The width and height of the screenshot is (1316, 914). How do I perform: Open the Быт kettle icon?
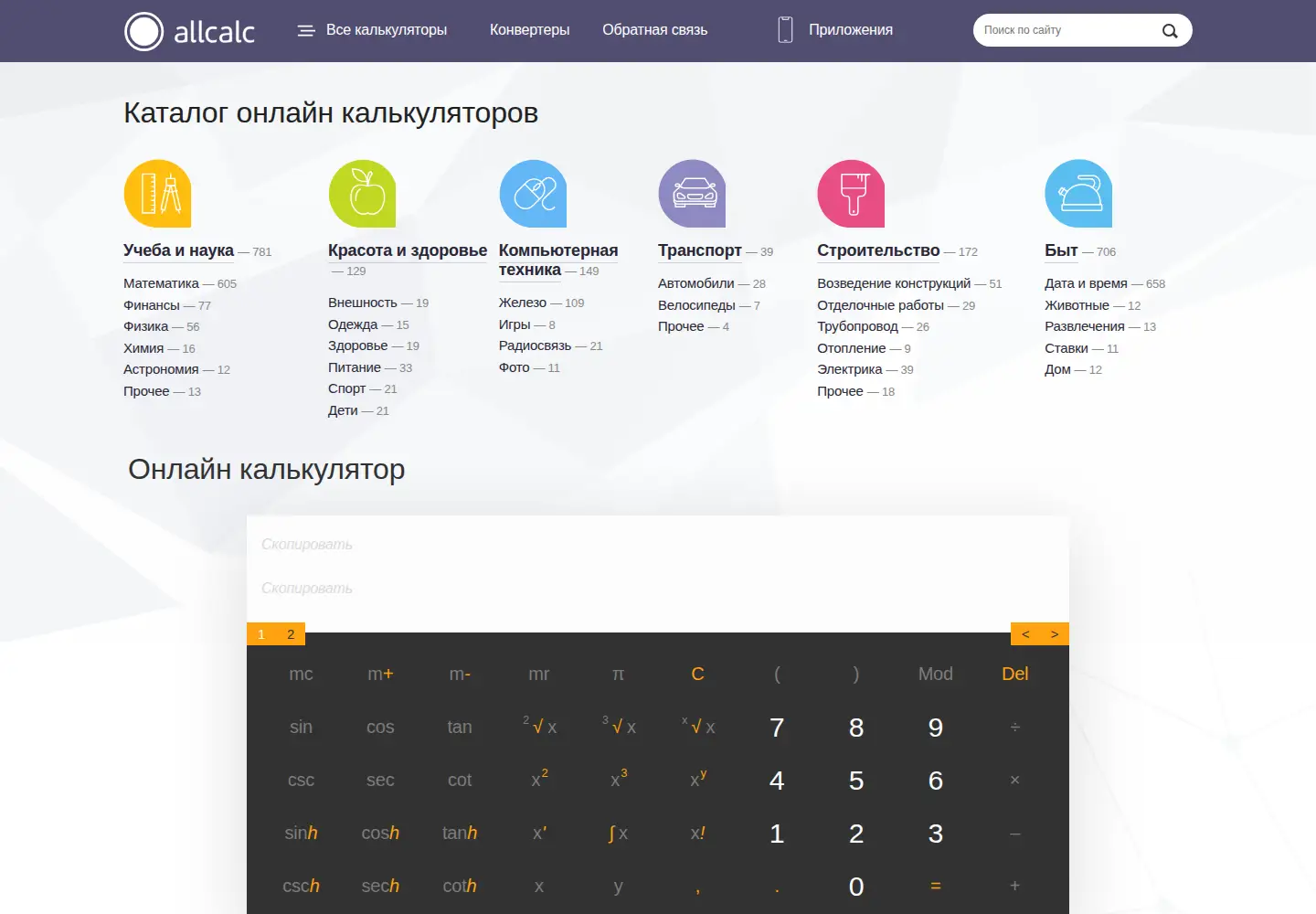click(1078, 194)
